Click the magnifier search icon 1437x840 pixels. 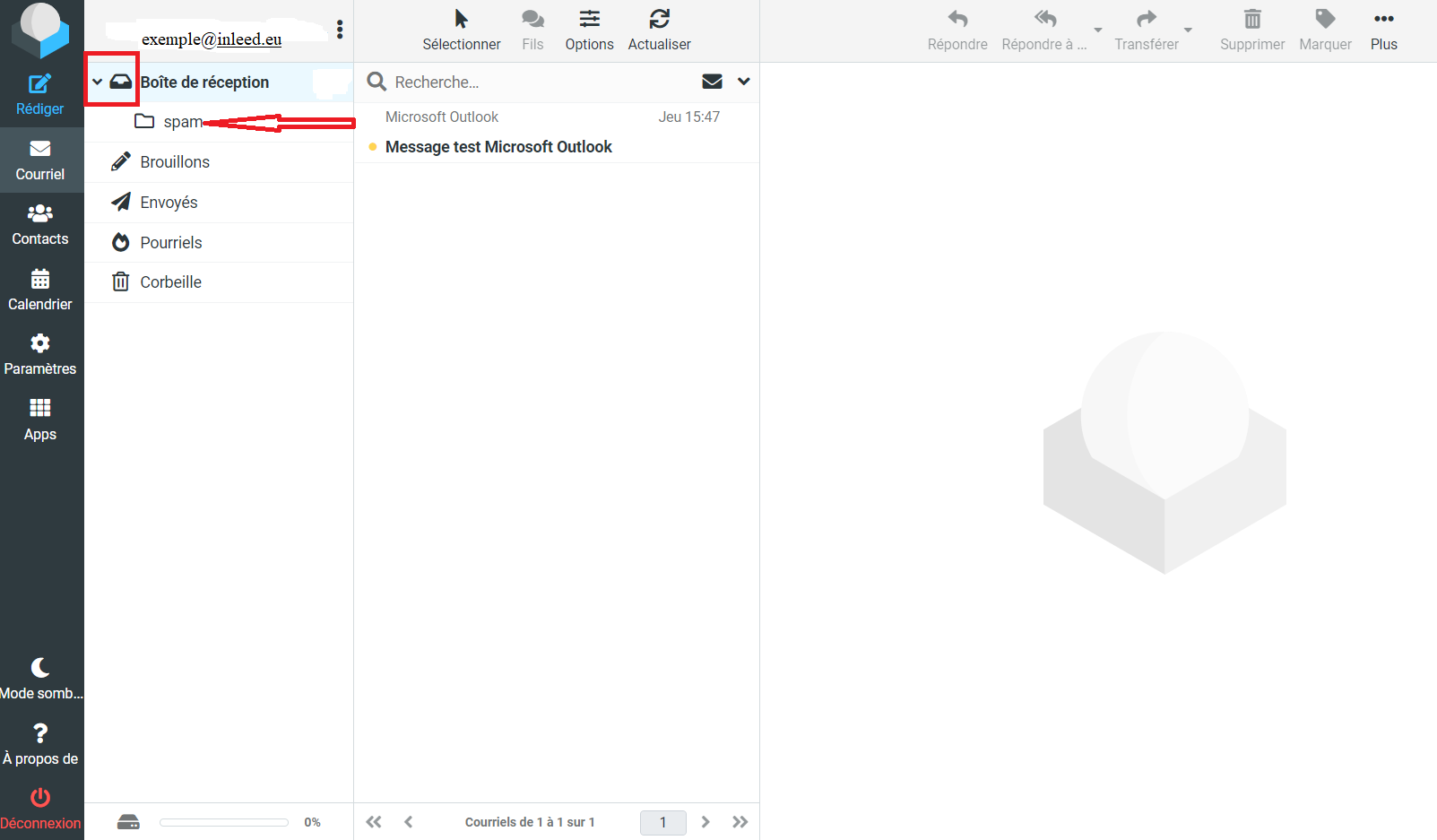(377, 82)
